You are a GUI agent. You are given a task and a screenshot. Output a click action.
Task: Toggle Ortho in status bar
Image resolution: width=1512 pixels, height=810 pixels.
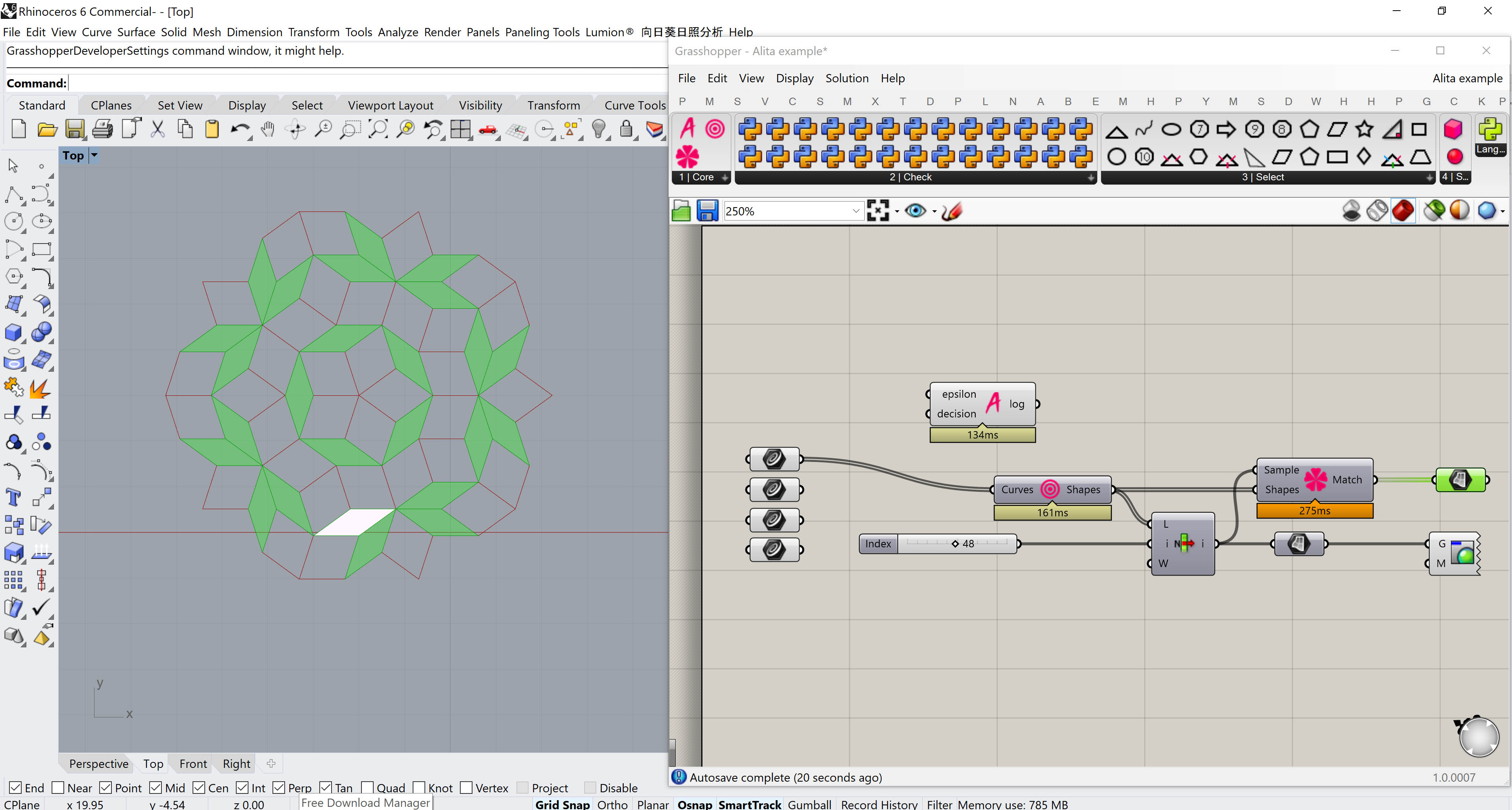click(612, 804)
